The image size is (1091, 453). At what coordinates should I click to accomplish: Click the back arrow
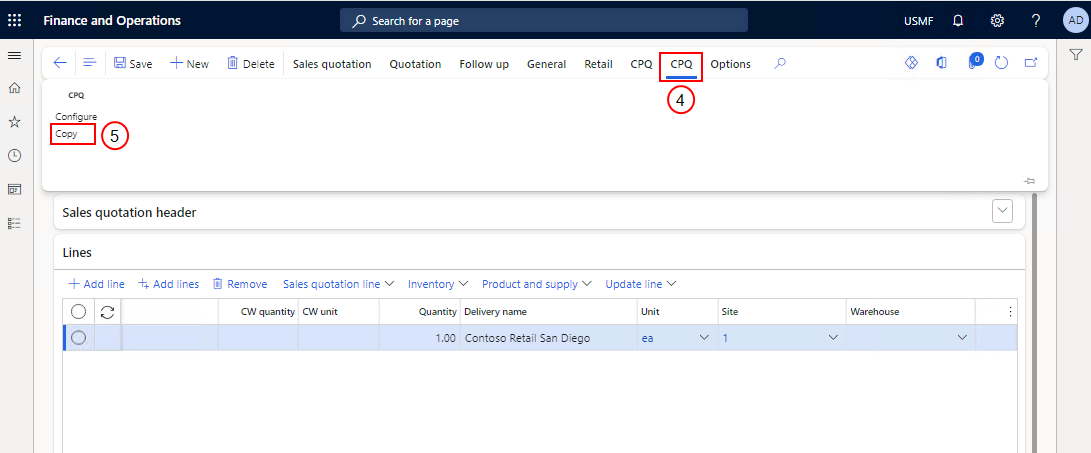[61, 63]
